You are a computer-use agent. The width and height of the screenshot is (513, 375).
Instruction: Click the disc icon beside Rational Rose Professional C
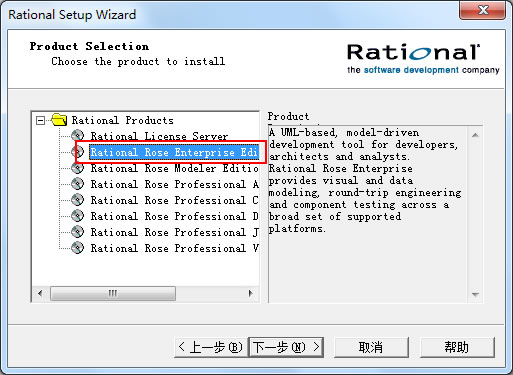coord(78,200)
